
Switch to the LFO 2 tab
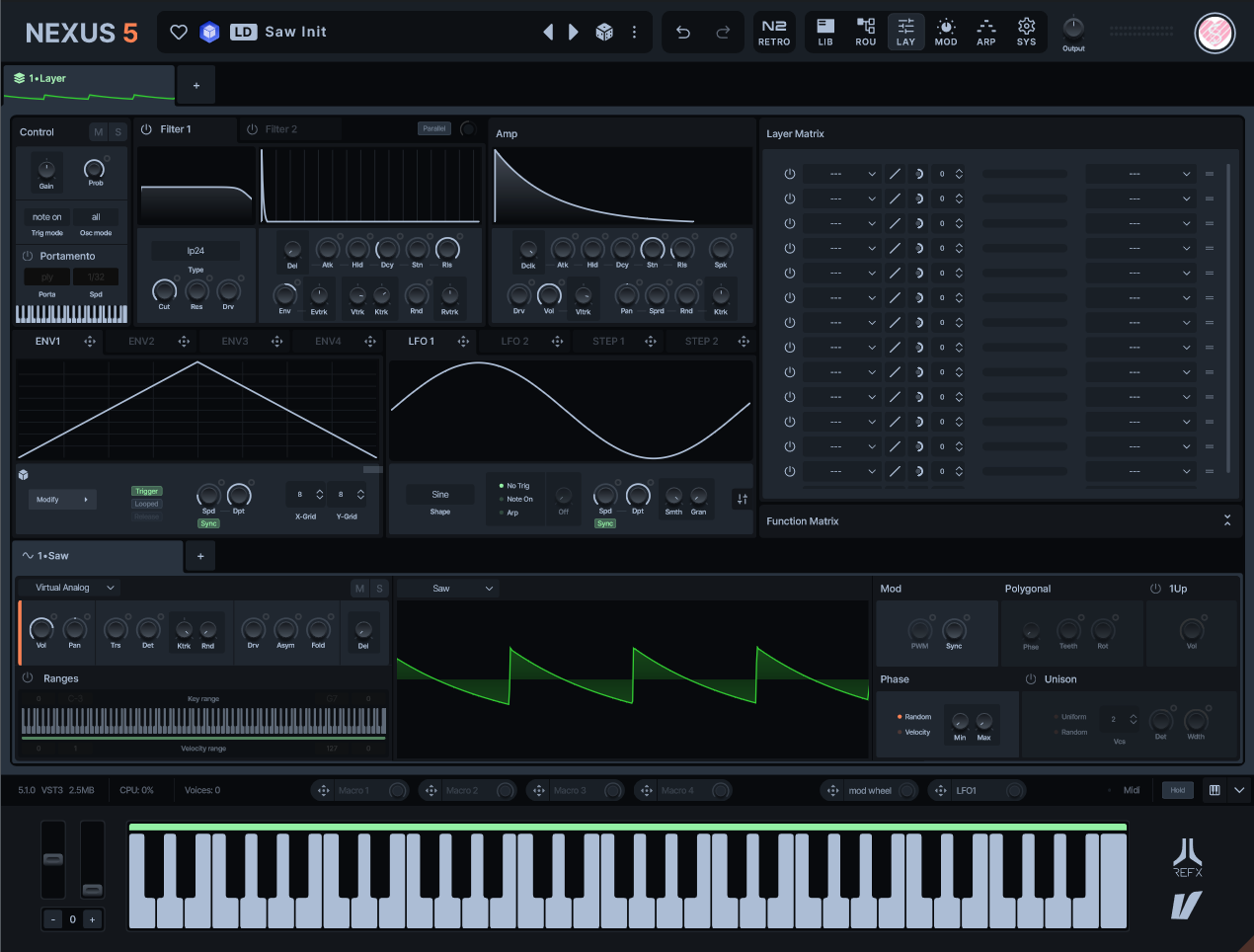(x=513, y=341)
